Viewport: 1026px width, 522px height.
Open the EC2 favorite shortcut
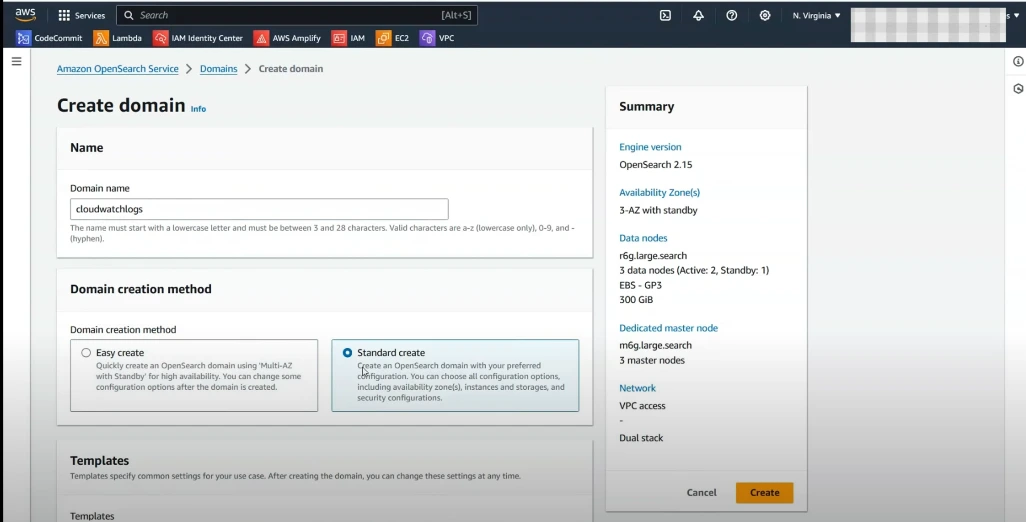tap(392, 38)
